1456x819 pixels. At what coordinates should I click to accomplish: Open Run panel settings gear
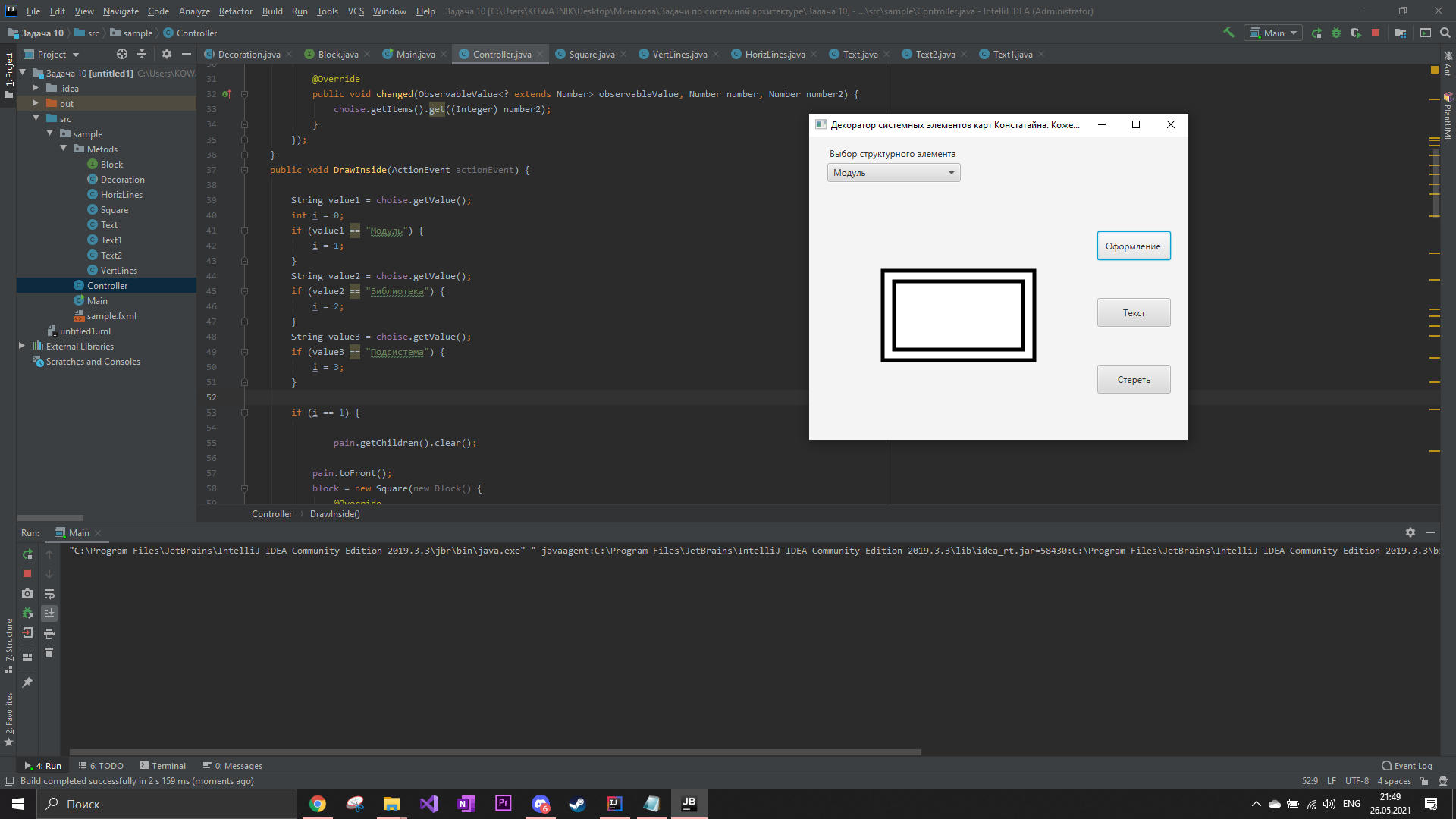[x=1410, y=532]
